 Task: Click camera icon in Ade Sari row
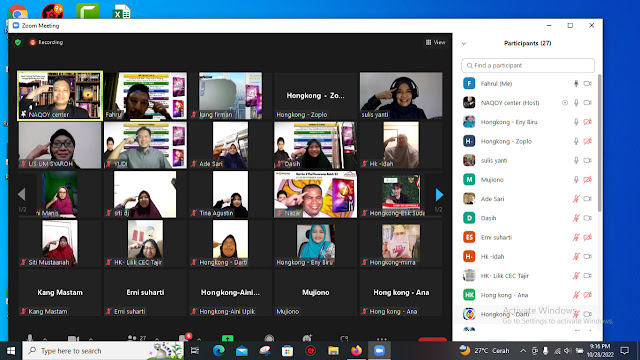pyautogui.click(x=587, y=199)
